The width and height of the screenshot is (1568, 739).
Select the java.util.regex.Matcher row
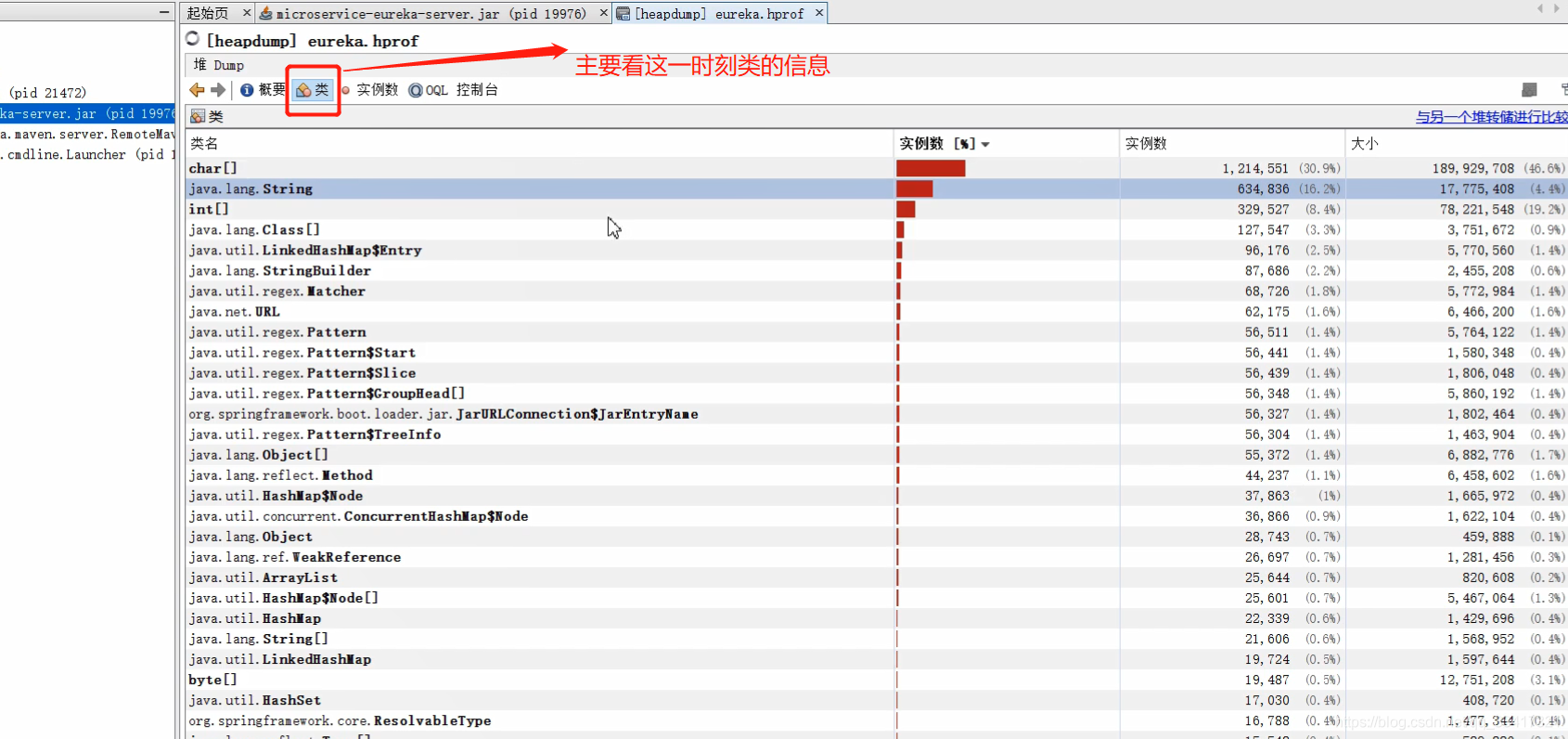tap(877, 291)
